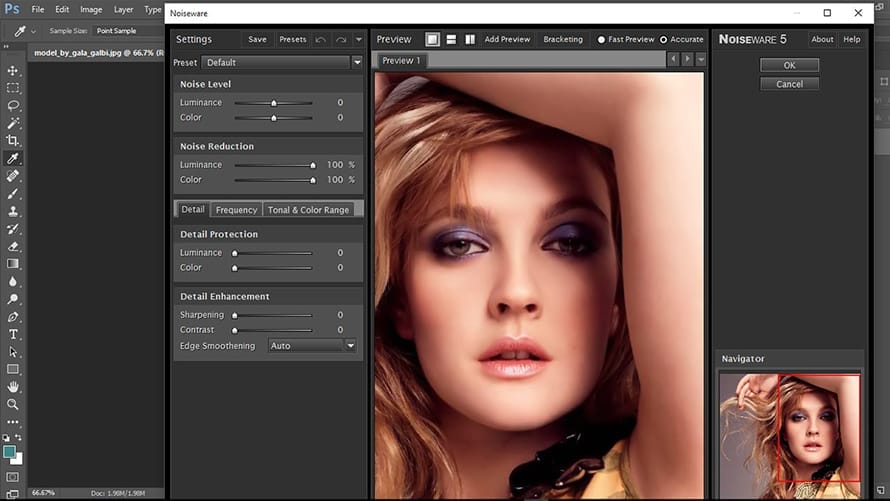Select the Hand tool
The width and height of the screenshot is (890, 501).
pyautogui.click(x=13, y=386)
